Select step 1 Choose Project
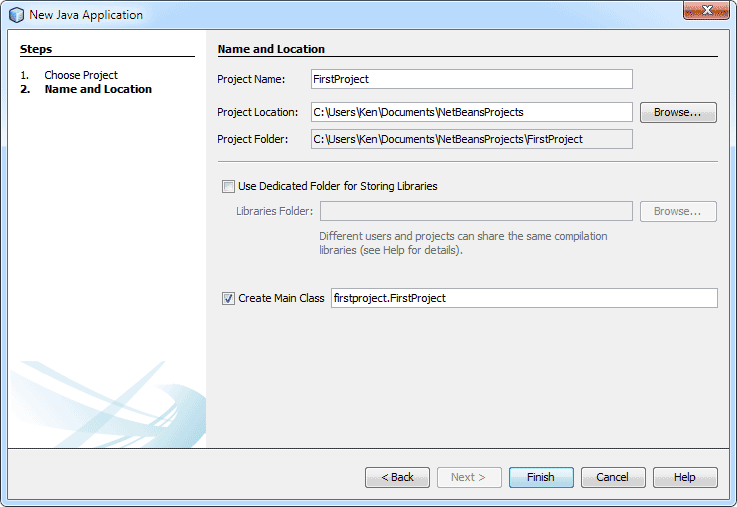The width and height of the screenshot is (737, 507). [x=81, y=75]
